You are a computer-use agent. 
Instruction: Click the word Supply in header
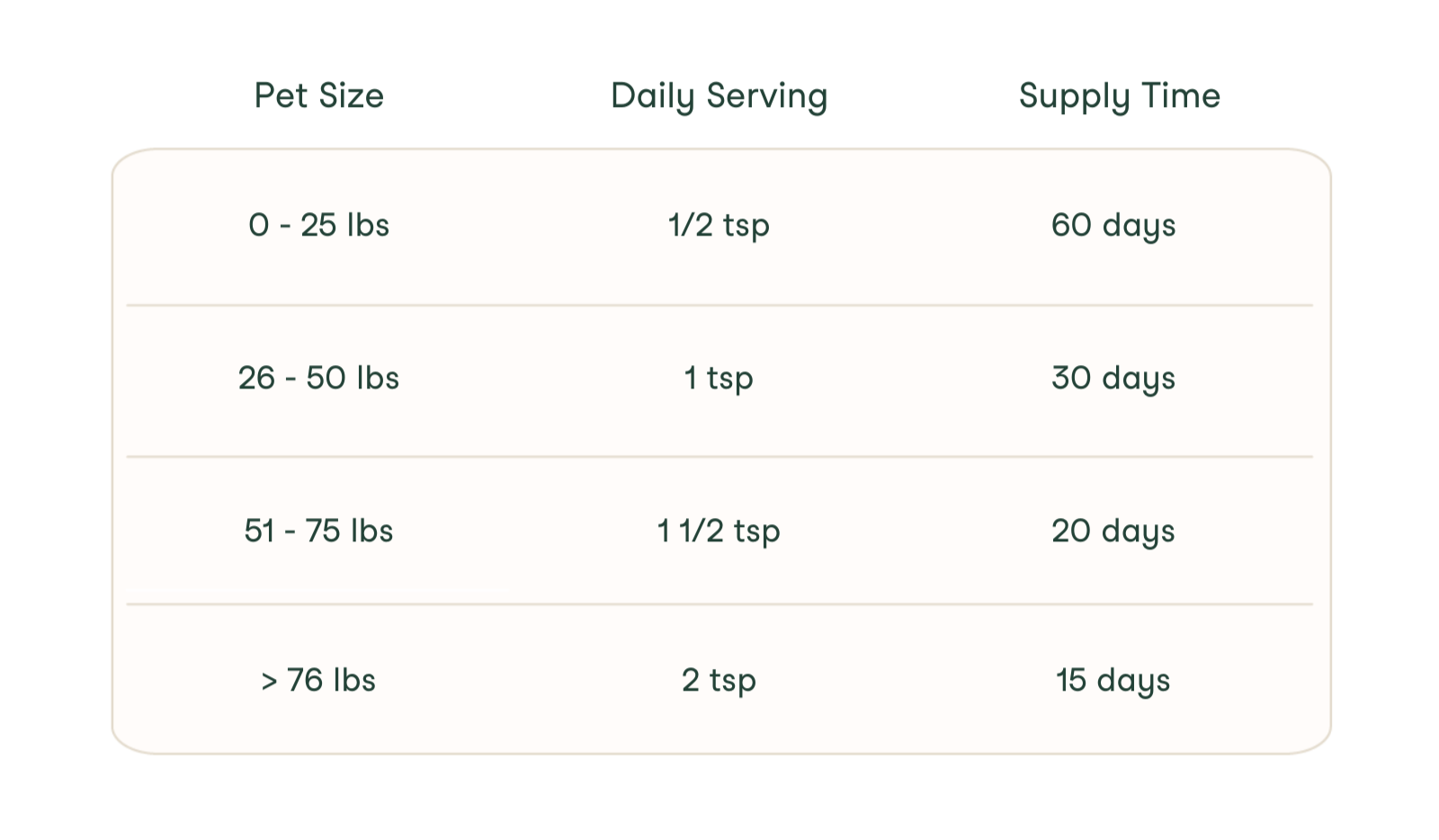(x=1075, y=97)
